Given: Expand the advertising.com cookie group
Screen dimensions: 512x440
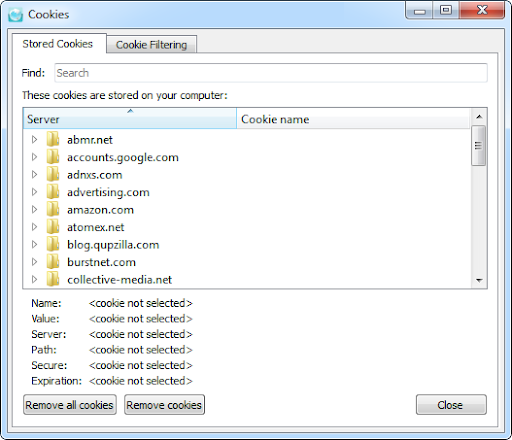Looking at the screenshot, I should pos(34,192).
